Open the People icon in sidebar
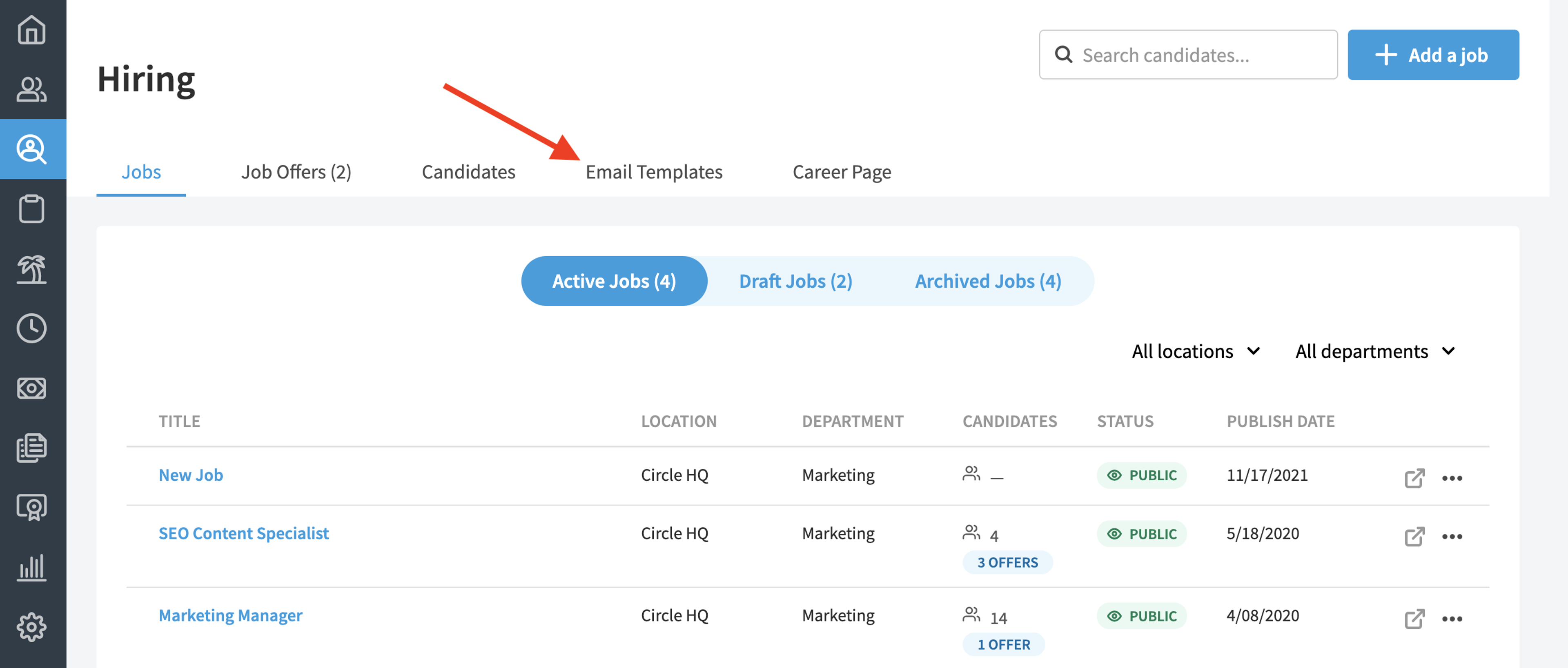 point(32,89)
